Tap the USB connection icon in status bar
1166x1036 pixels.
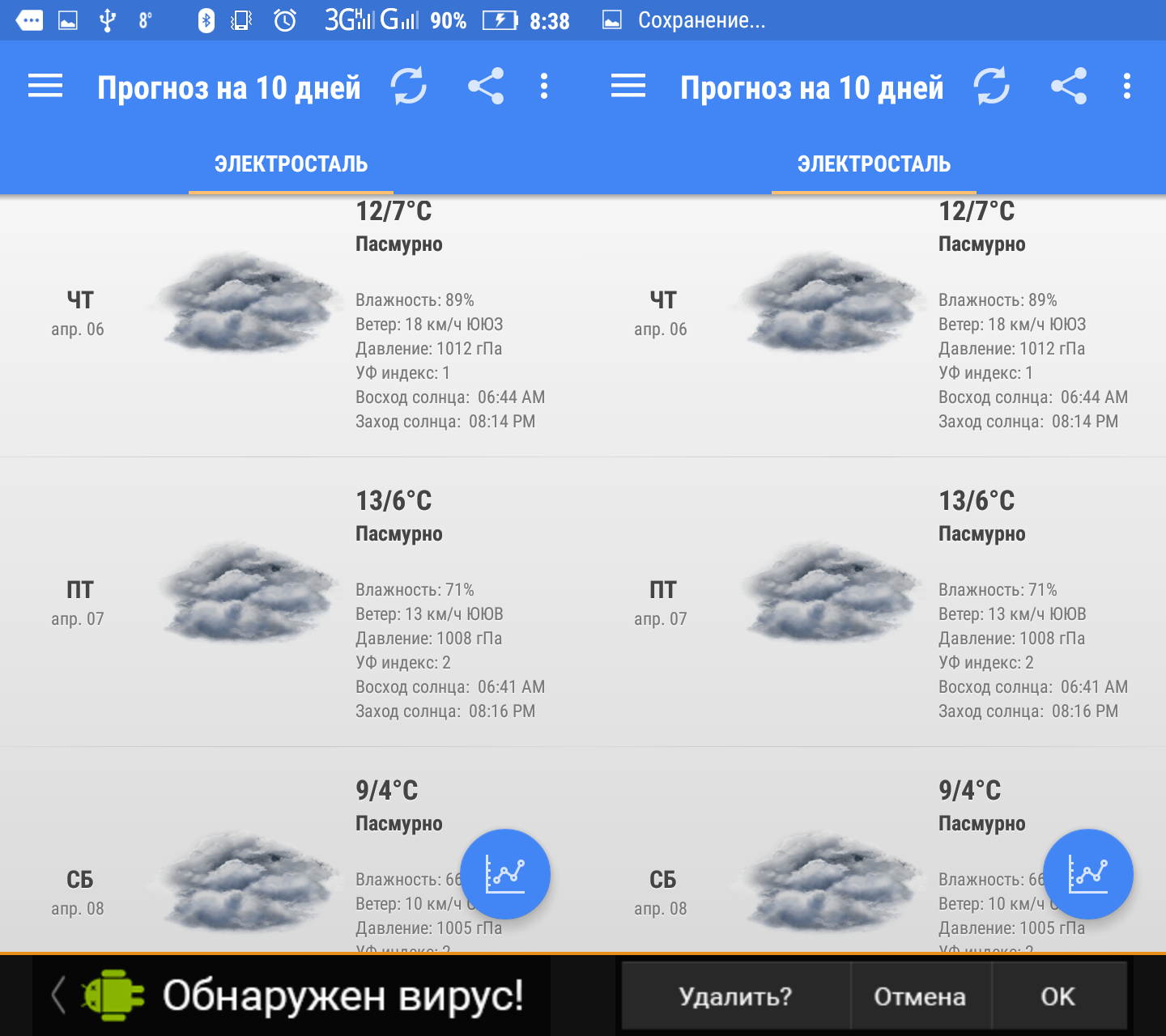pyautogui.click(x=107, y=20)
